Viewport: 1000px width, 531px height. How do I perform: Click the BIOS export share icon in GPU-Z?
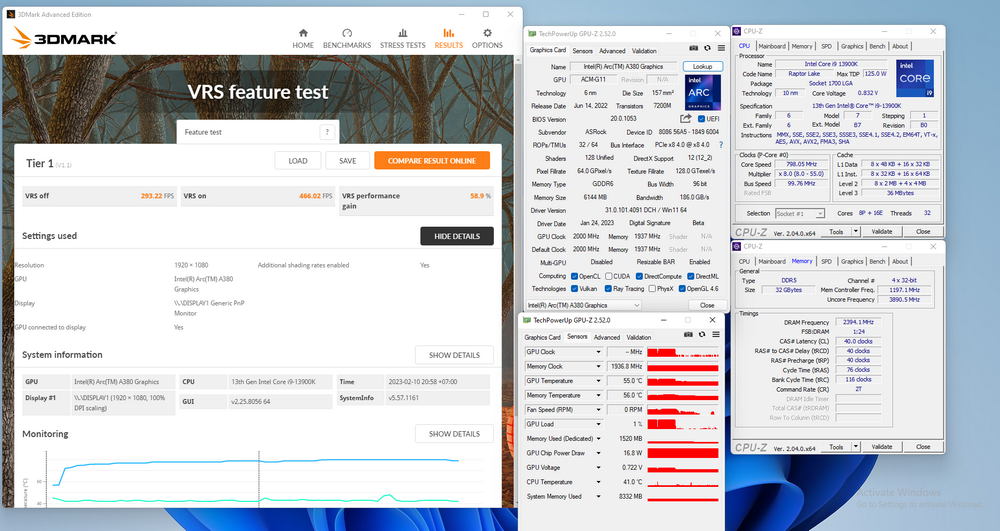685,118
